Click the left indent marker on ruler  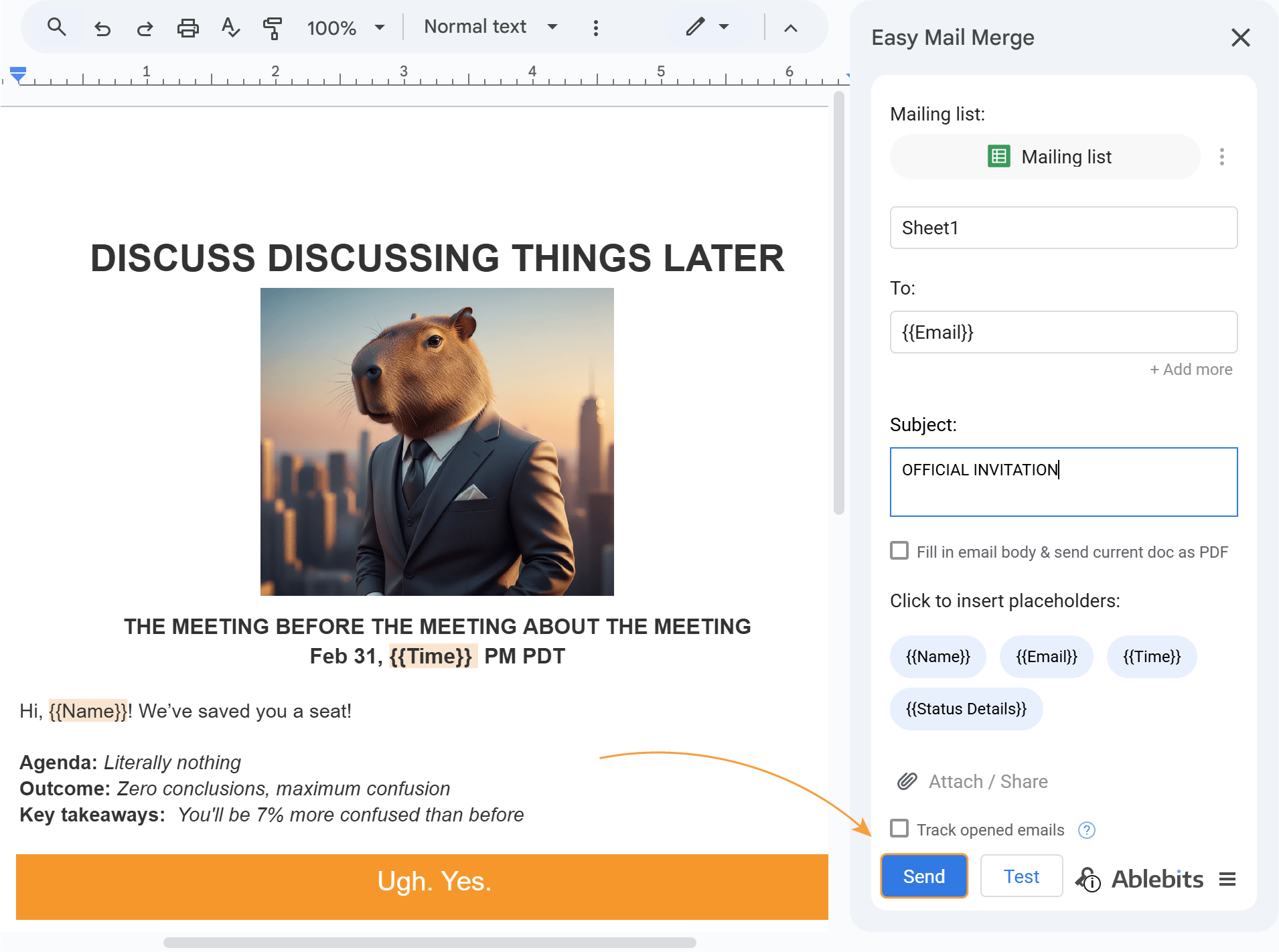point(18,74)
